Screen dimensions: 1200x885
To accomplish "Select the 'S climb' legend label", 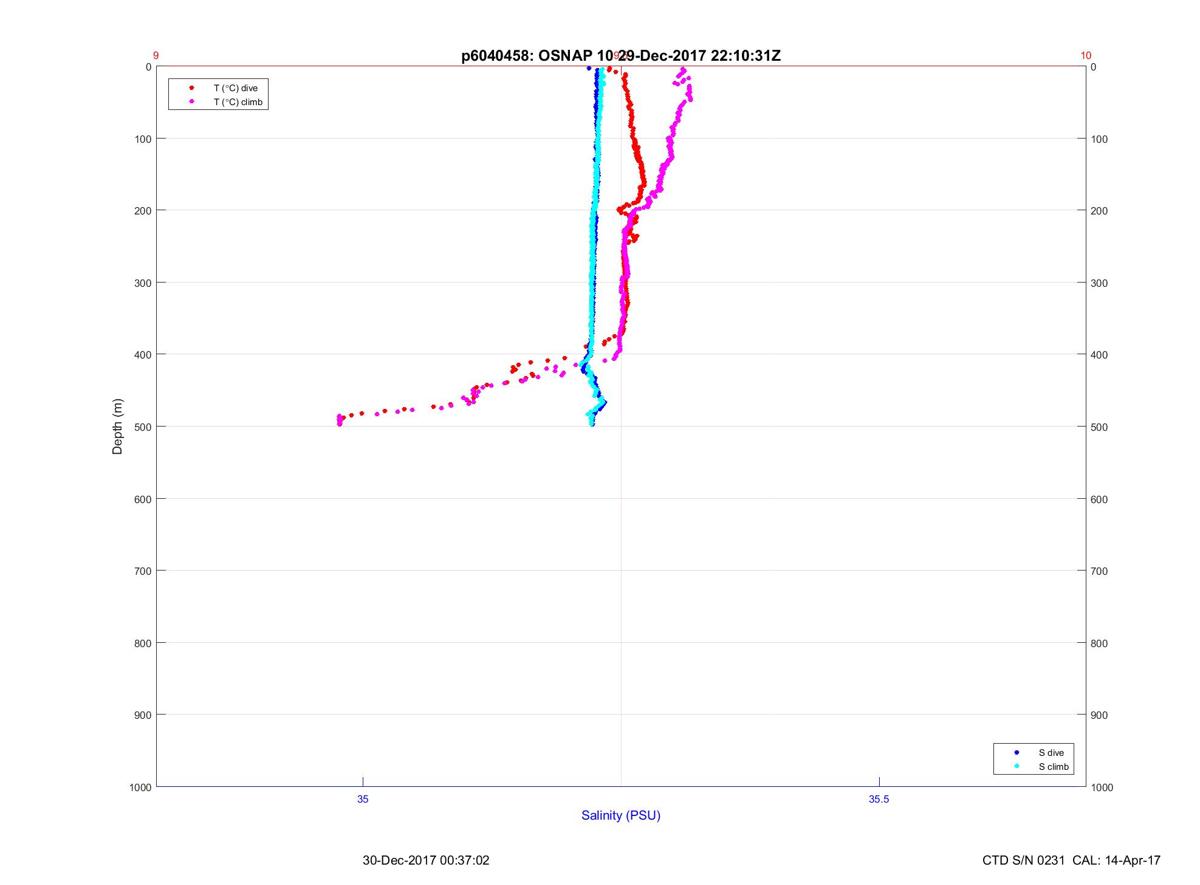I will (x=1054, y=766).
